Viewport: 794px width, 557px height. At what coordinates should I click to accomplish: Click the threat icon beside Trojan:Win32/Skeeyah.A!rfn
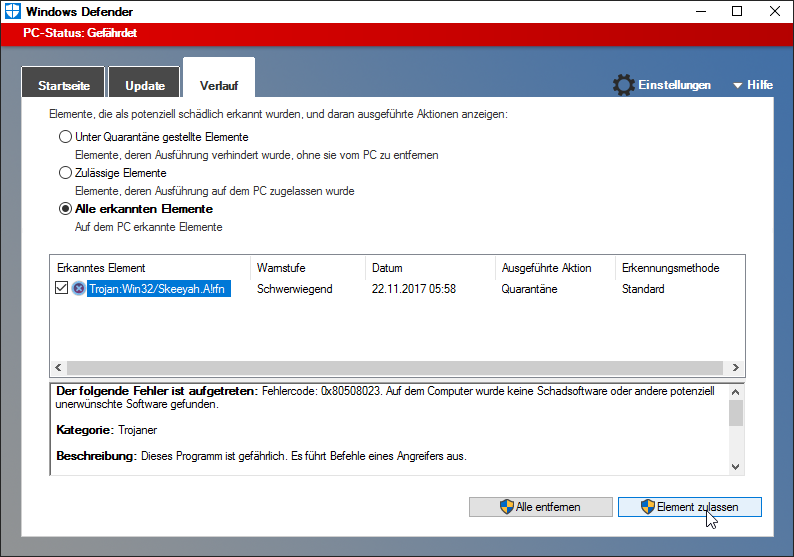tap(78, 289)
